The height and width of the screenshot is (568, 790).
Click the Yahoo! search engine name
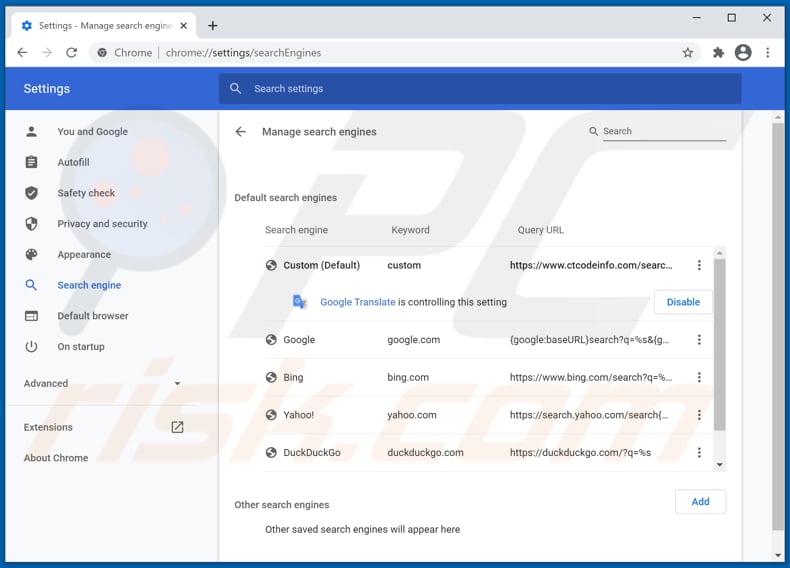[x=298, y=415]
